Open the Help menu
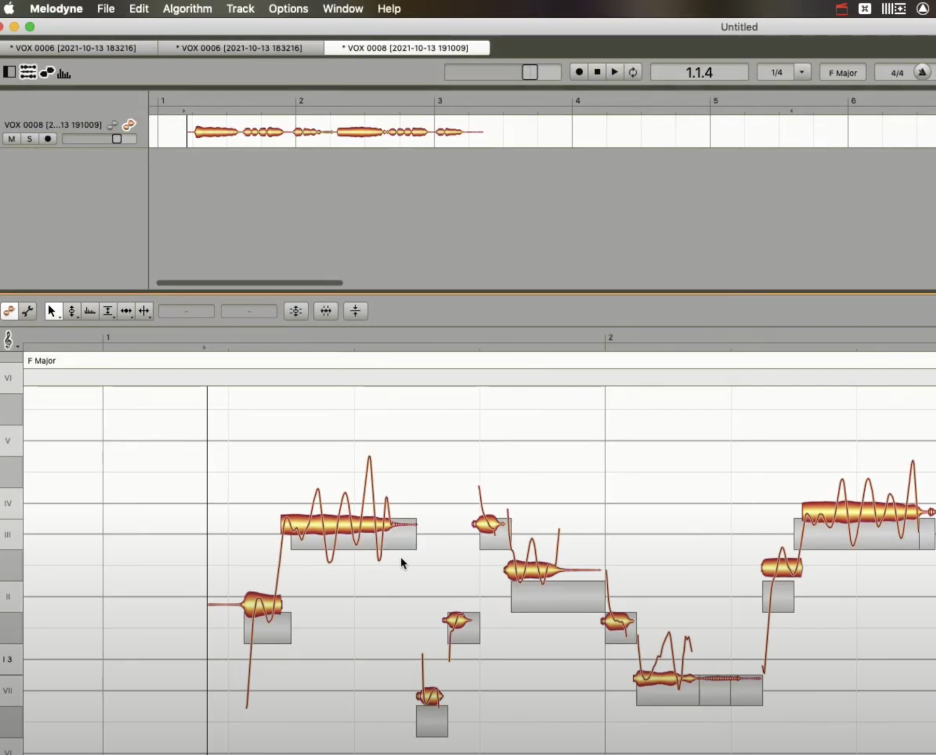Screen dimensions: 936x755 pyautogui.click(x=389, y=9)
